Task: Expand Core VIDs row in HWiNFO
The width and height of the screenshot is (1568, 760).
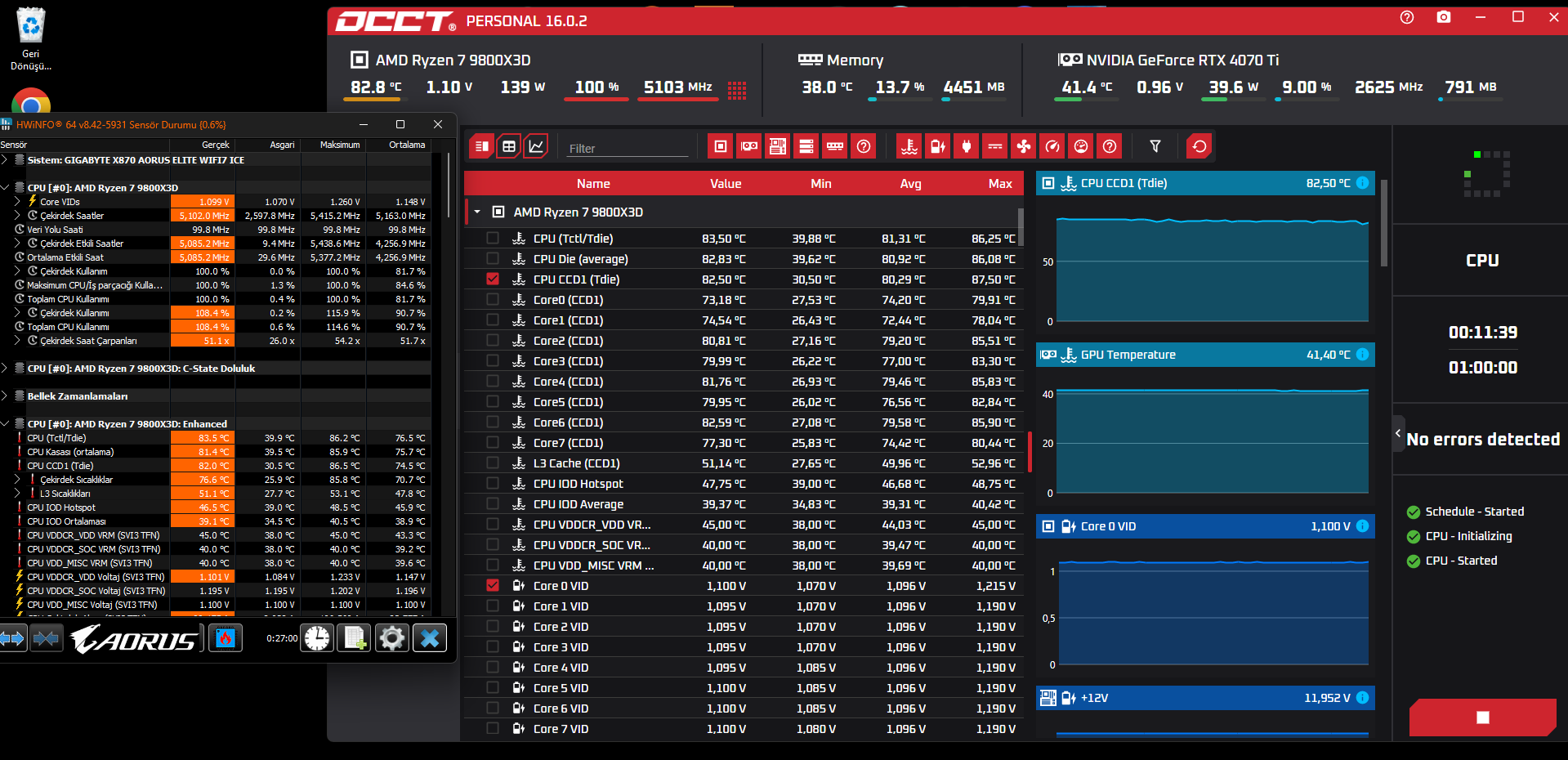Action: 17,201
